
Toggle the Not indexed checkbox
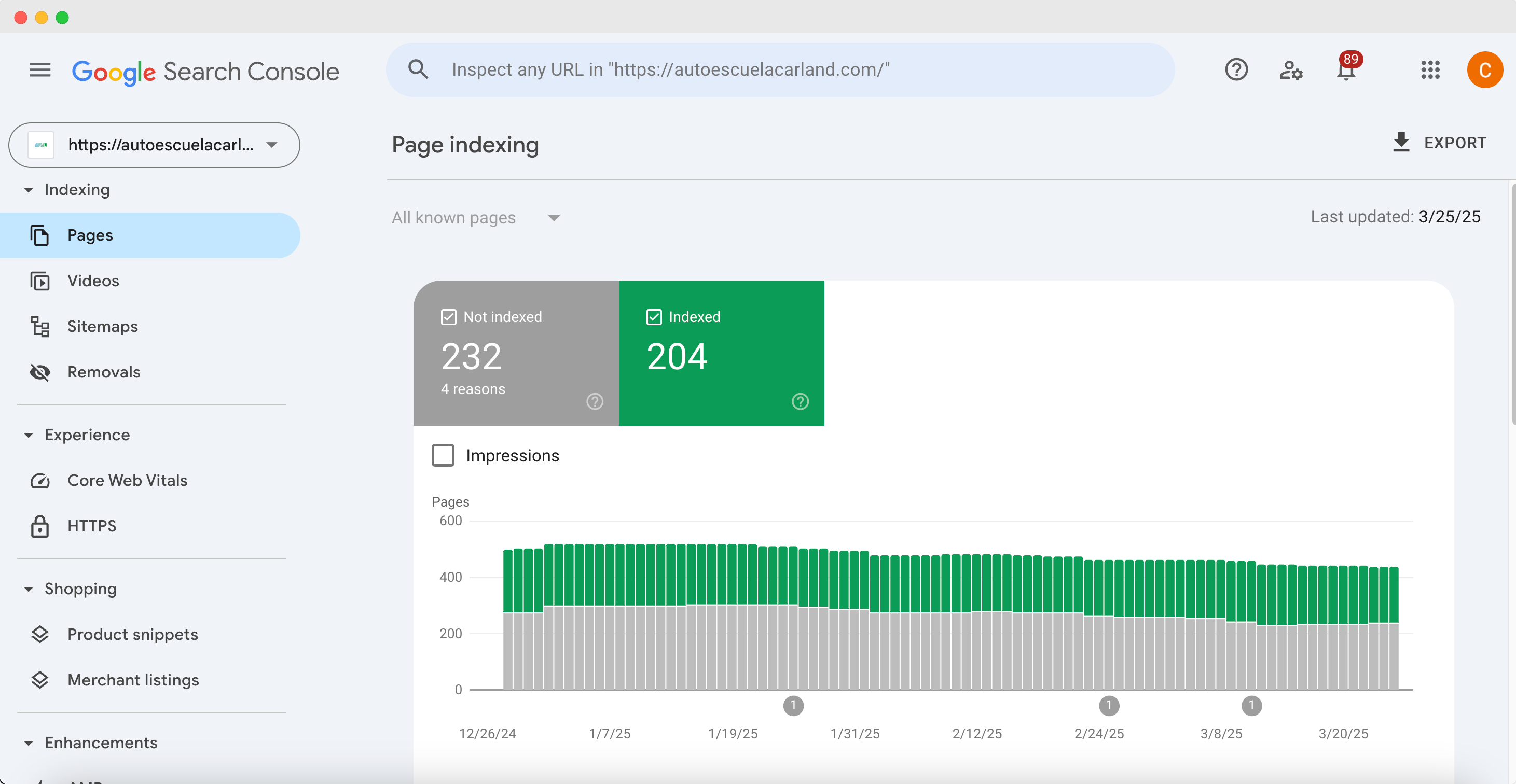click(x=448, y=317)
